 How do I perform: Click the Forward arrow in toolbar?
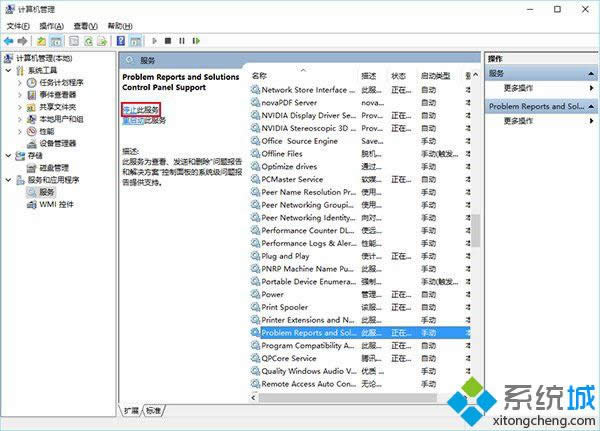[x=23, y=41]
